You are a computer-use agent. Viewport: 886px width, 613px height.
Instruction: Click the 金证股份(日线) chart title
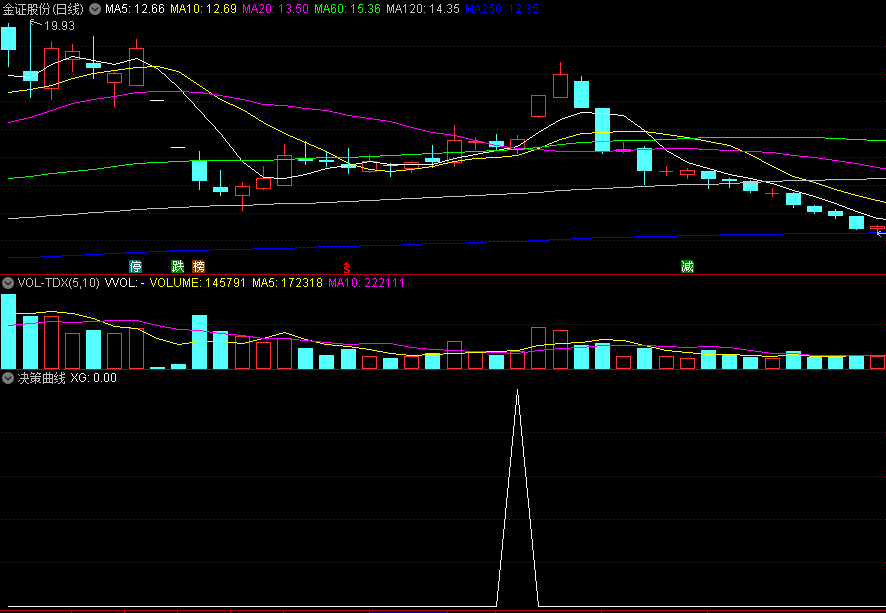44,9
